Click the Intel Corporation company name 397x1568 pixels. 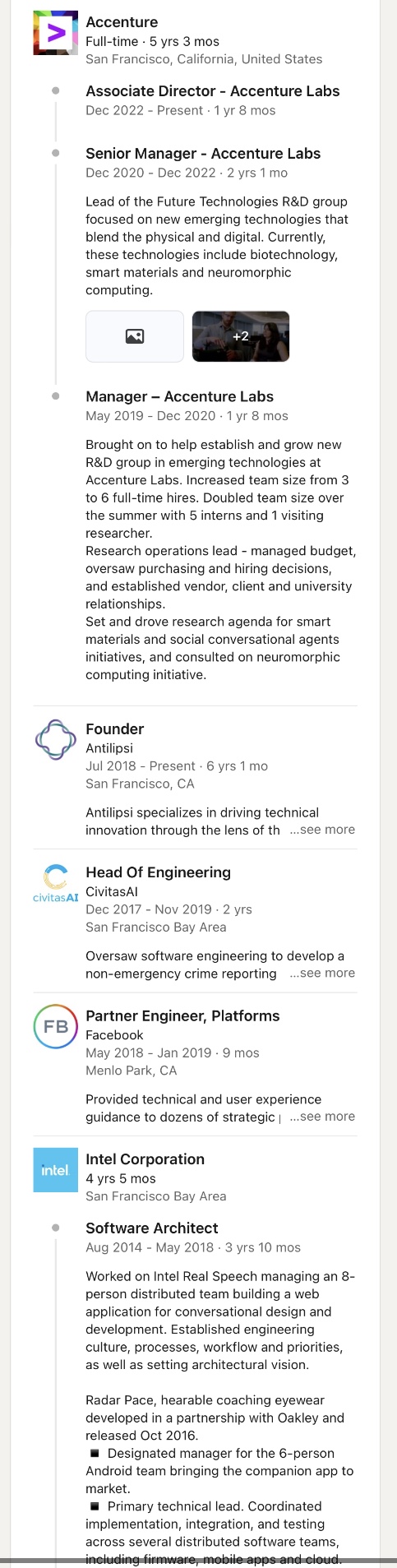click(145, 1159)
